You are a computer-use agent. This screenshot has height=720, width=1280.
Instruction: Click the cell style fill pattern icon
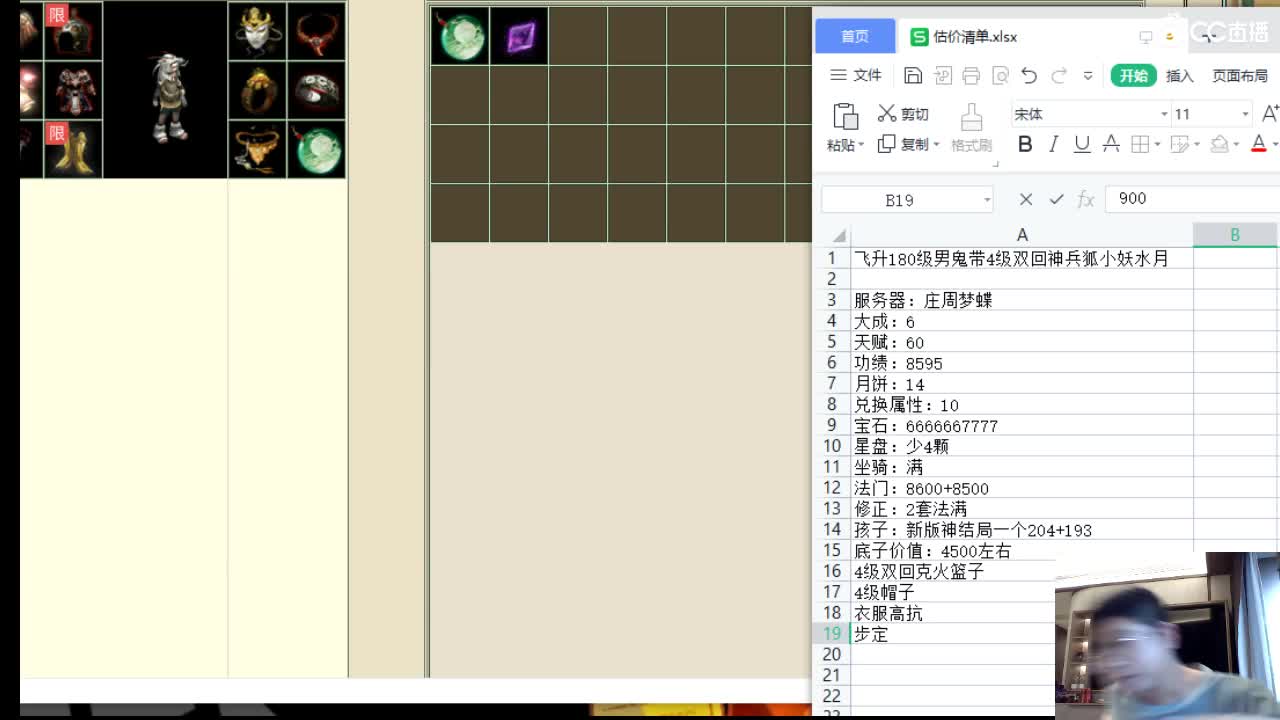[1179, 145]
